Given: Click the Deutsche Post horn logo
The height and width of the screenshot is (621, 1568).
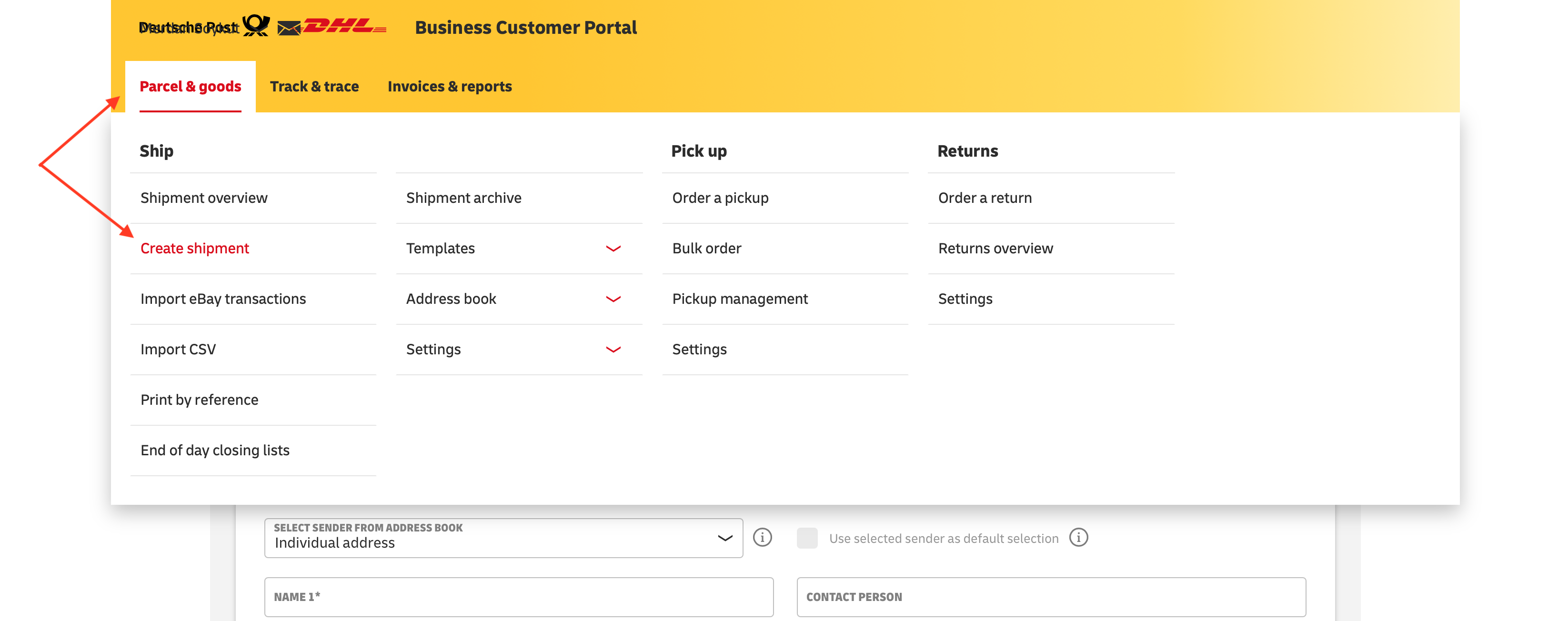Looking at the screenshot, I should (x=256, y=26).
